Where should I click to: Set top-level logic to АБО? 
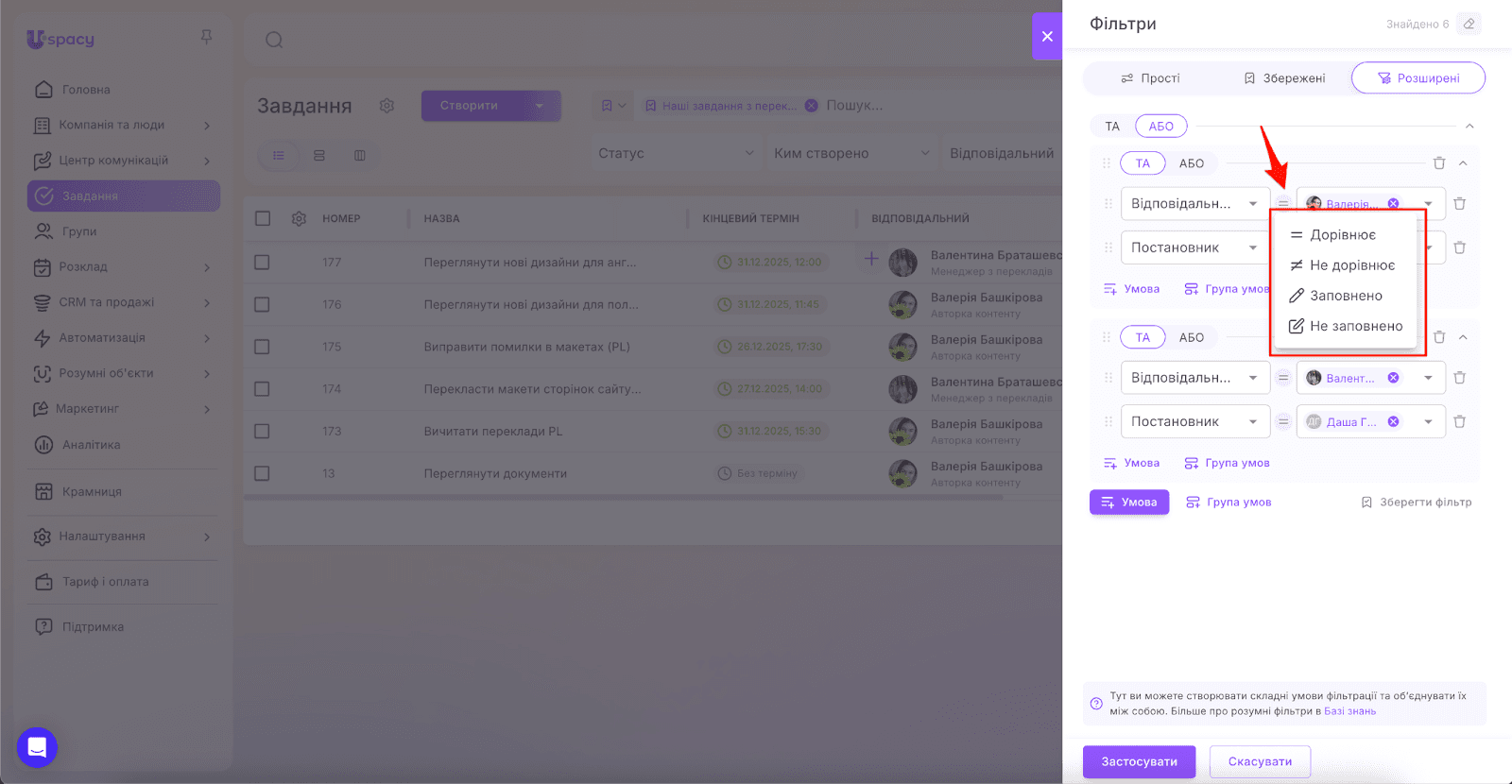pyautogui.click(x=1161, y=127)
